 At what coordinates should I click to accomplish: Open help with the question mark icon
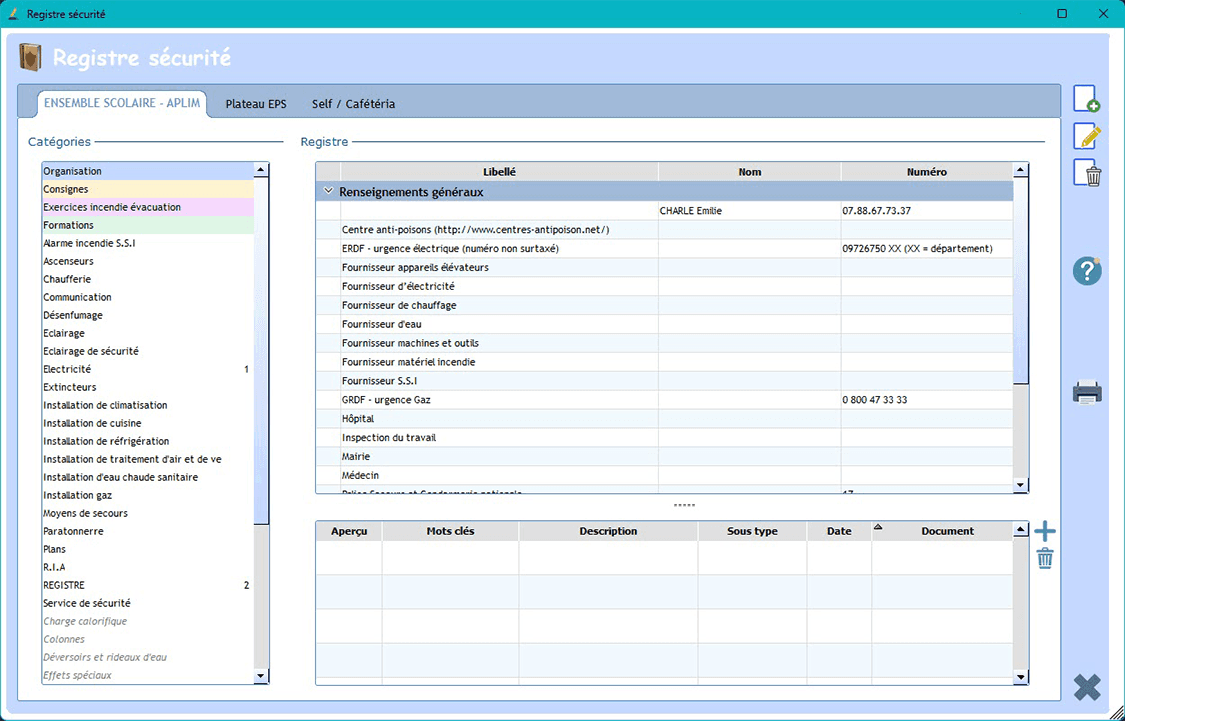pos(1087,271)
